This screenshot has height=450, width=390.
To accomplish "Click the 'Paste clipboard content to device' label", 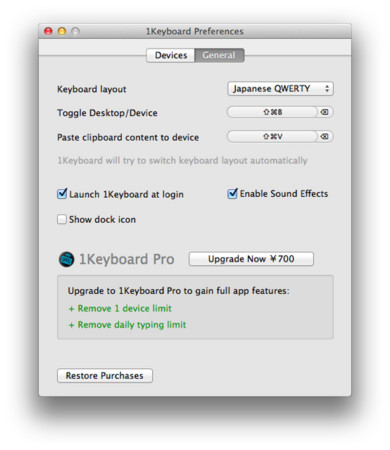I will pos(128,137).
